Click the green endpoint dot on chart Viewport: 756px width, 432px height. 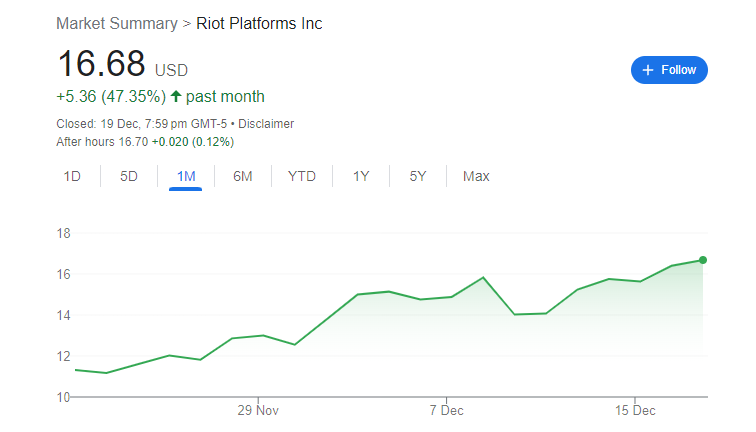[704, 260]
